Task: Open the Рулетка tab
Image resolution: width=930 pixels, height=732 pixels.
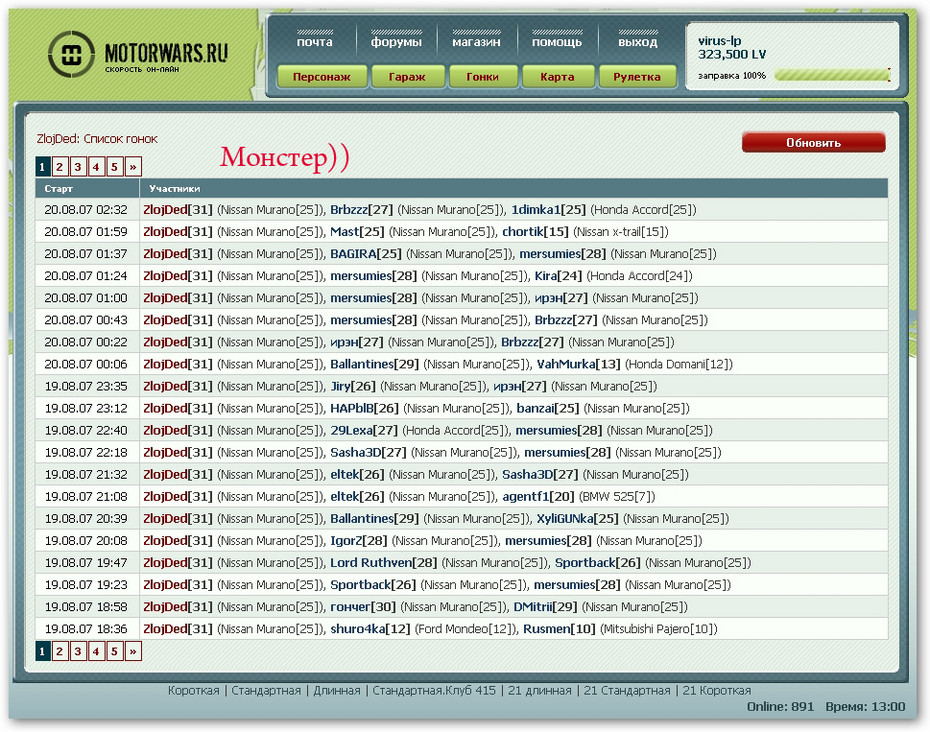Action: tap(637, 77)
